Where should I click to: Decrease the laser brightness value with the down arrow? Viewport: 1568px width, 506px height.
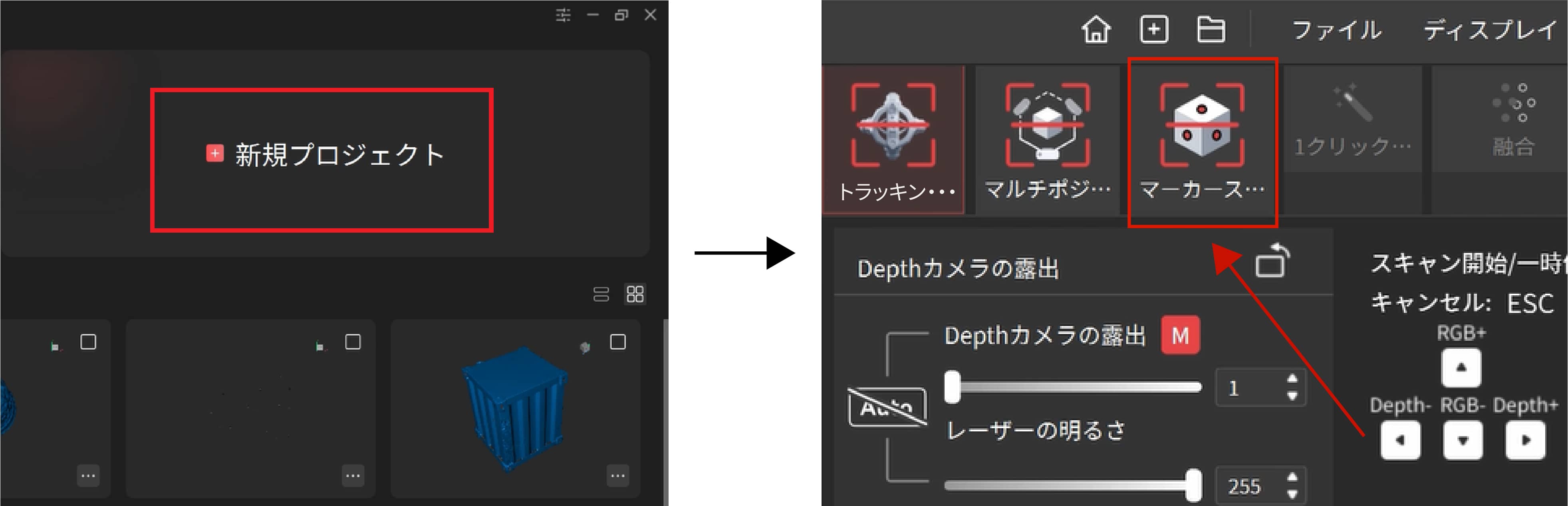click(1292, 494)
